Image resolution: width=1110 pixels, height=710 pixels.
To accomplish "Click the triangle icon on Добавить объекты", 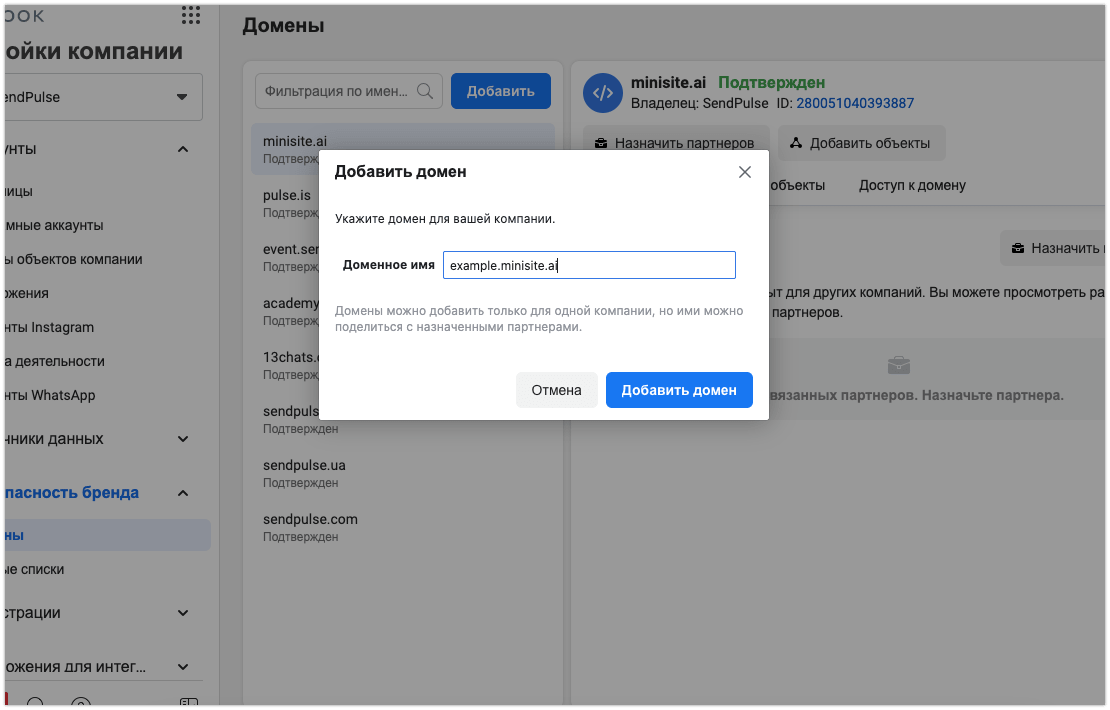I will 796,143.
